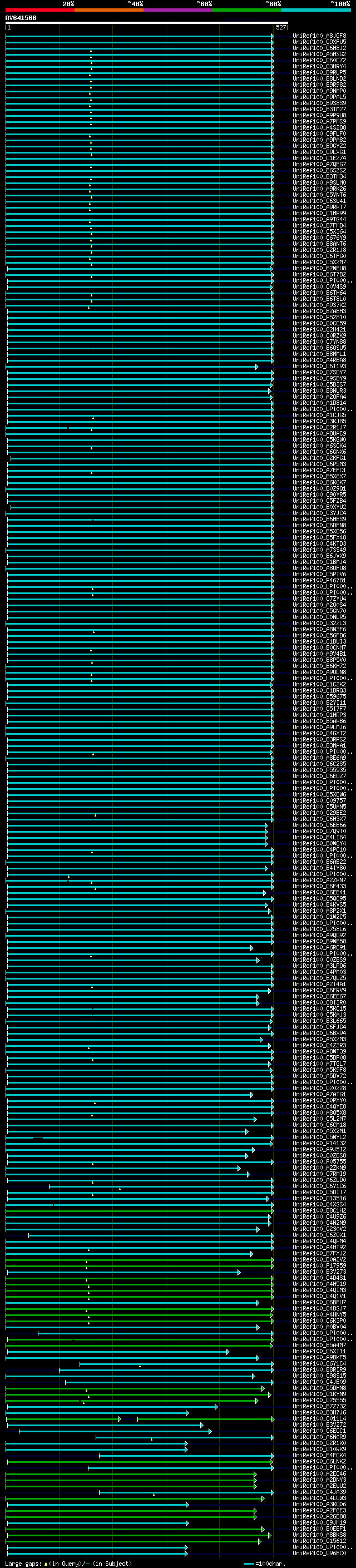The image size is (356, 1568).
Task: Select hit label UniRef100_A5HSG2
Action: click(319, 54)
